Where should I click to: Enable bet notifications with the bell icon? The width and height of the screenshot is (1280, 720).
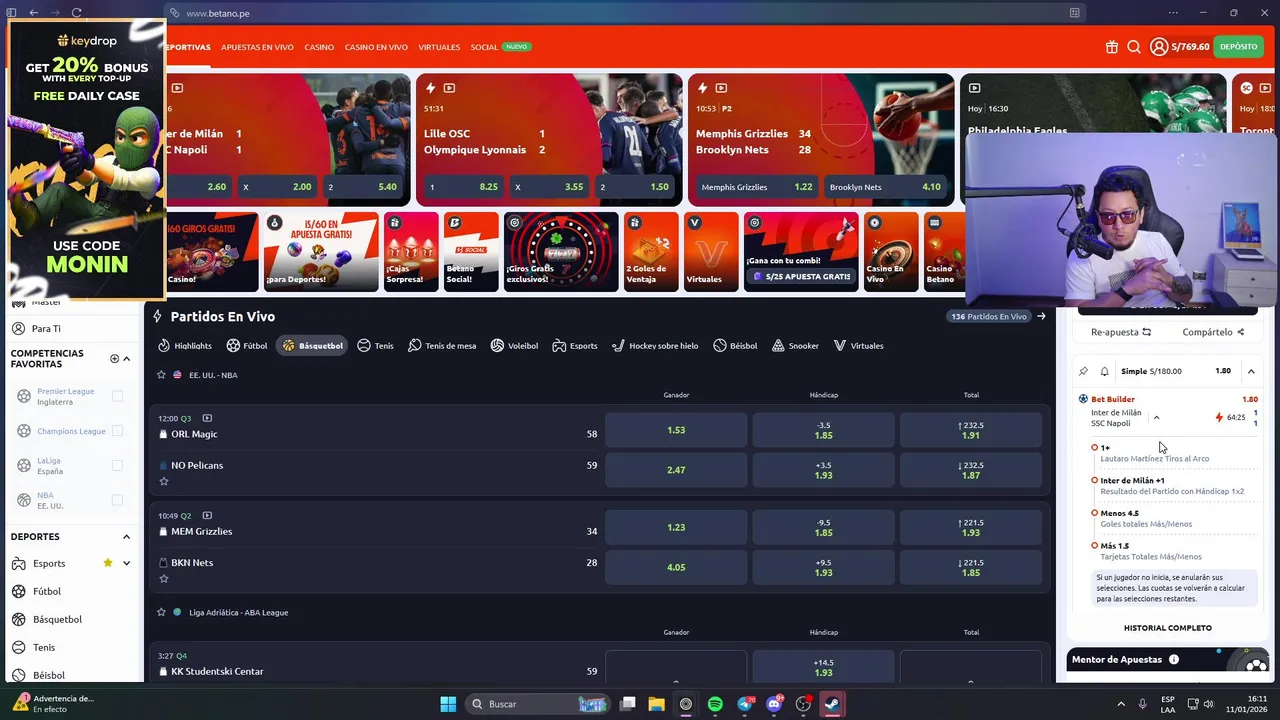tap(1104, 371)
